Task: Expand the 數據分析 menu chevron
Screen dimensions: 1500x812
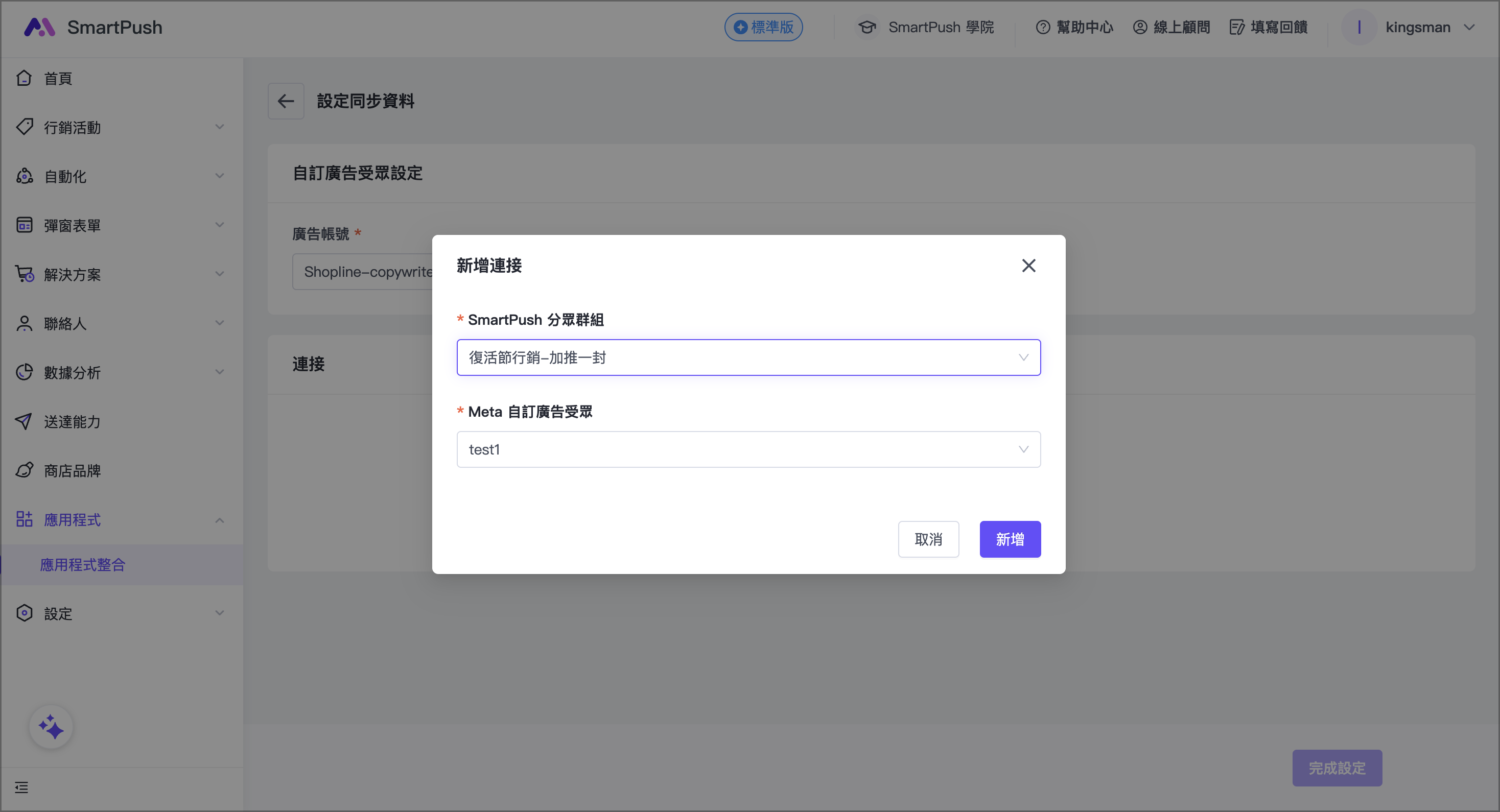Action: click(220, 372)
